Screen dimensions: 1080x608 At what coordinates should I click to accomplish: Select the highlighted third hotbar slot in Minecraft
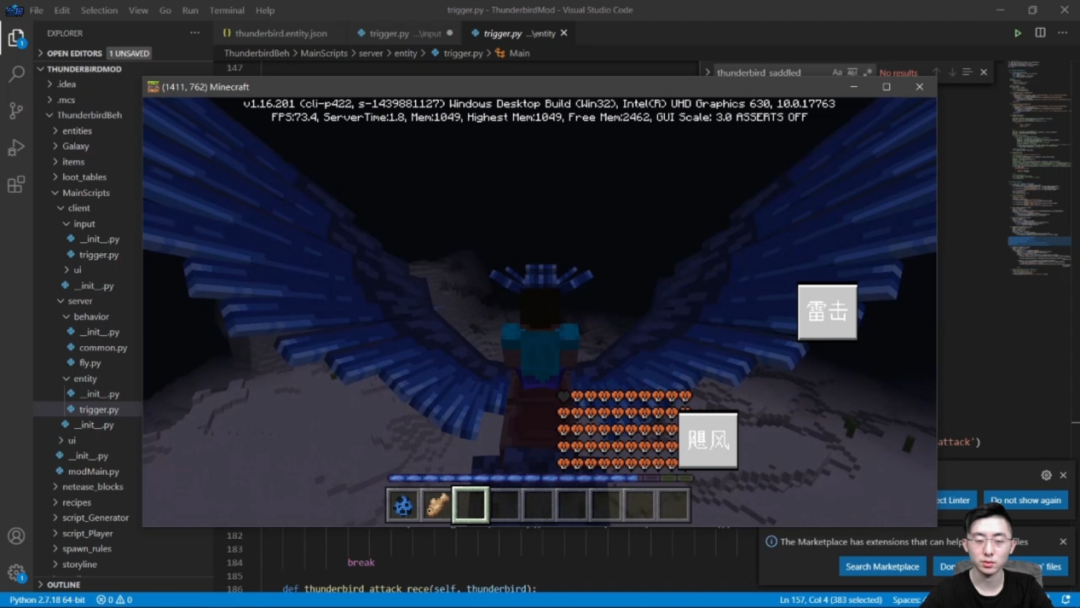coord(470,505)
